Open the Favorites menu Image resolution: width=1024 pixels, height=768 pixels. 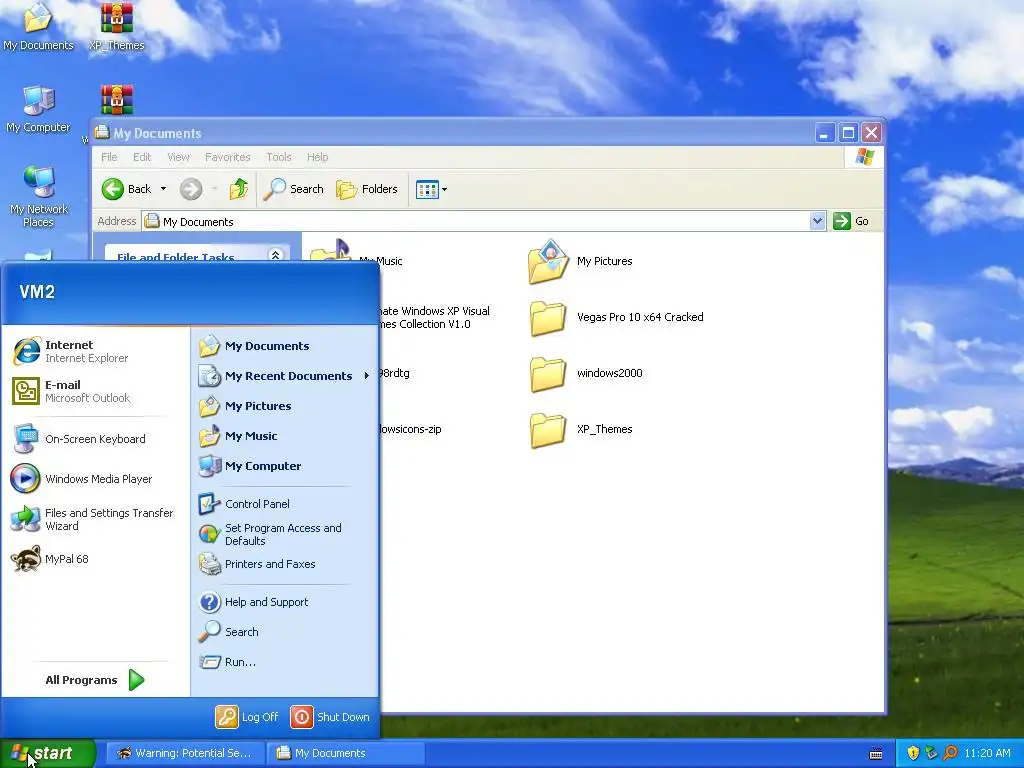[227, 157]
